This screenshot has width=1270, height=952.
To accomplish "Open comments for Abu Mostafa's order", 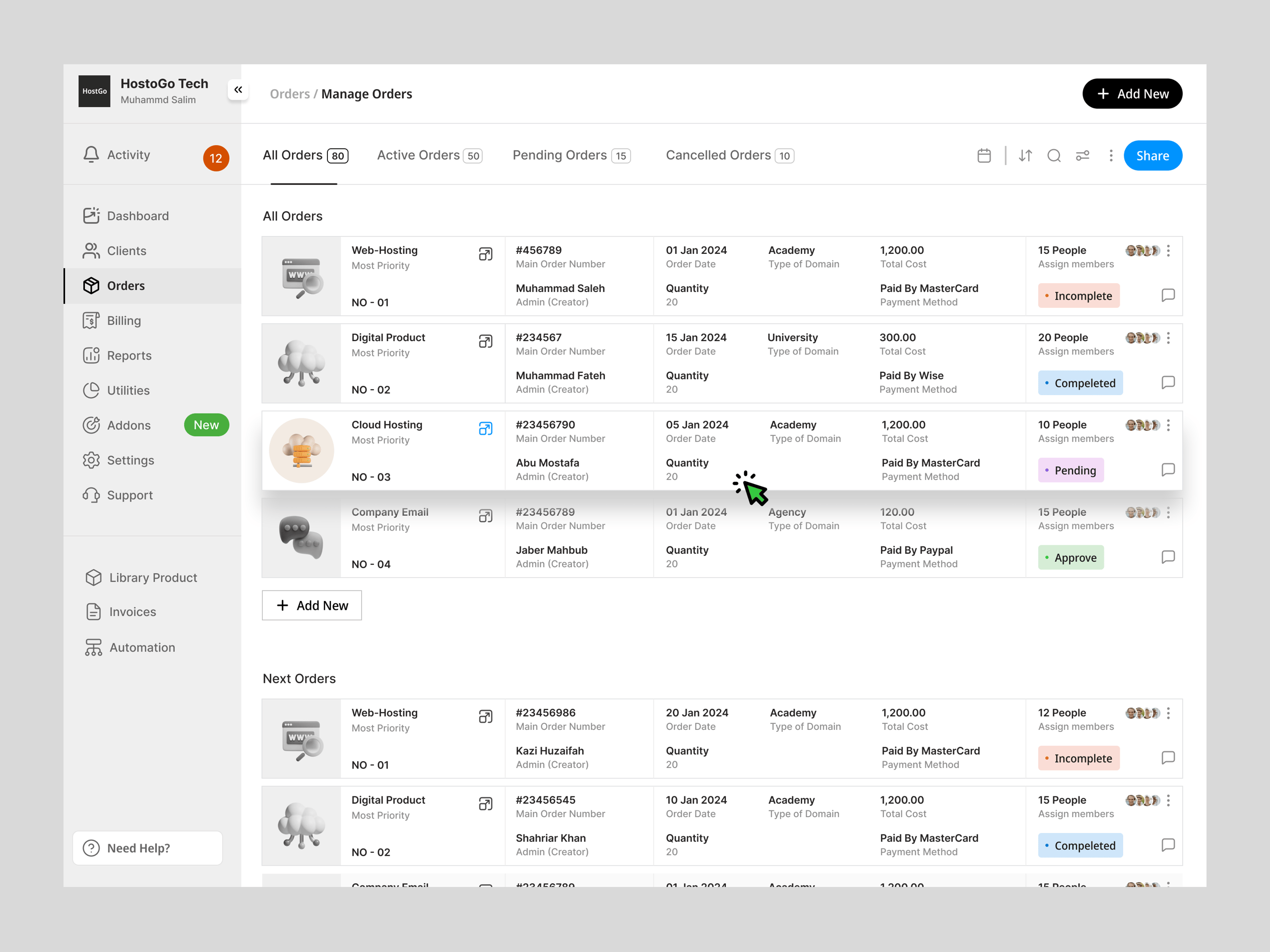I will (1168, 470).
